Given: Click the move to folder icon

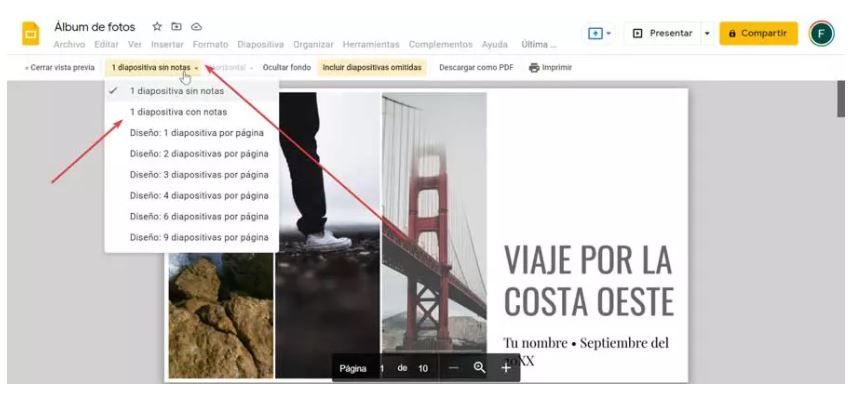Looking at the screenshot, I should point(177,27).
